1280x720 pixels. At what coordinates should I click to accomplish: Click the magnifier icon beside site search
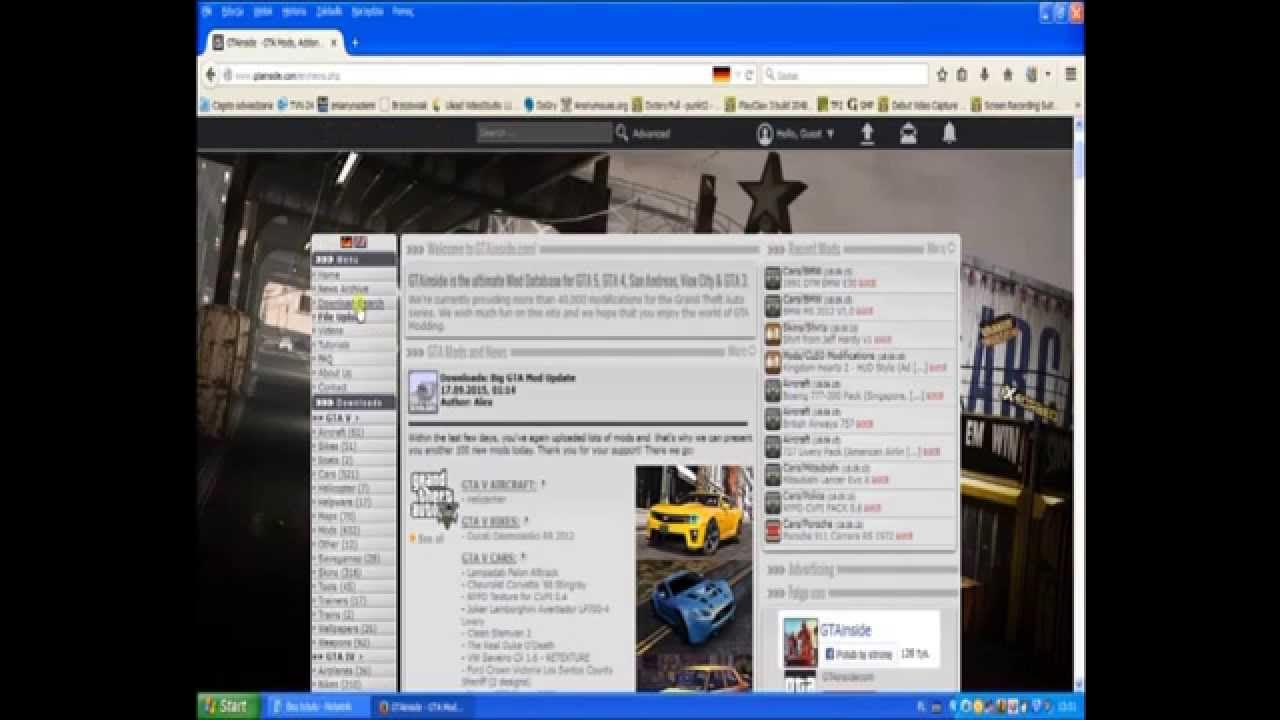pos(622,133)
